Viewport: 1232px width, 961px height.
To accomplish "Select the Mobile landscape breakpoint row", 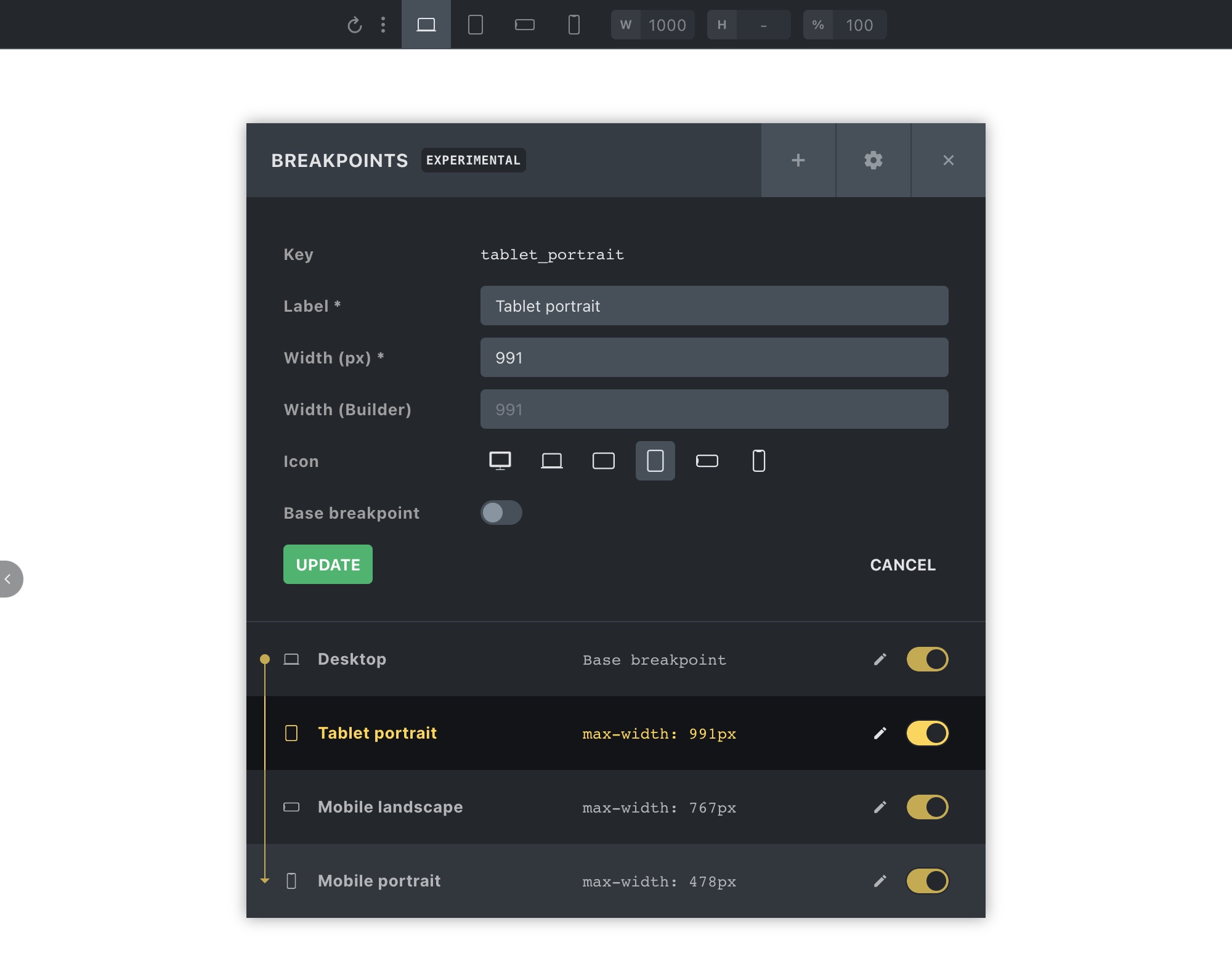I will 390,807.
